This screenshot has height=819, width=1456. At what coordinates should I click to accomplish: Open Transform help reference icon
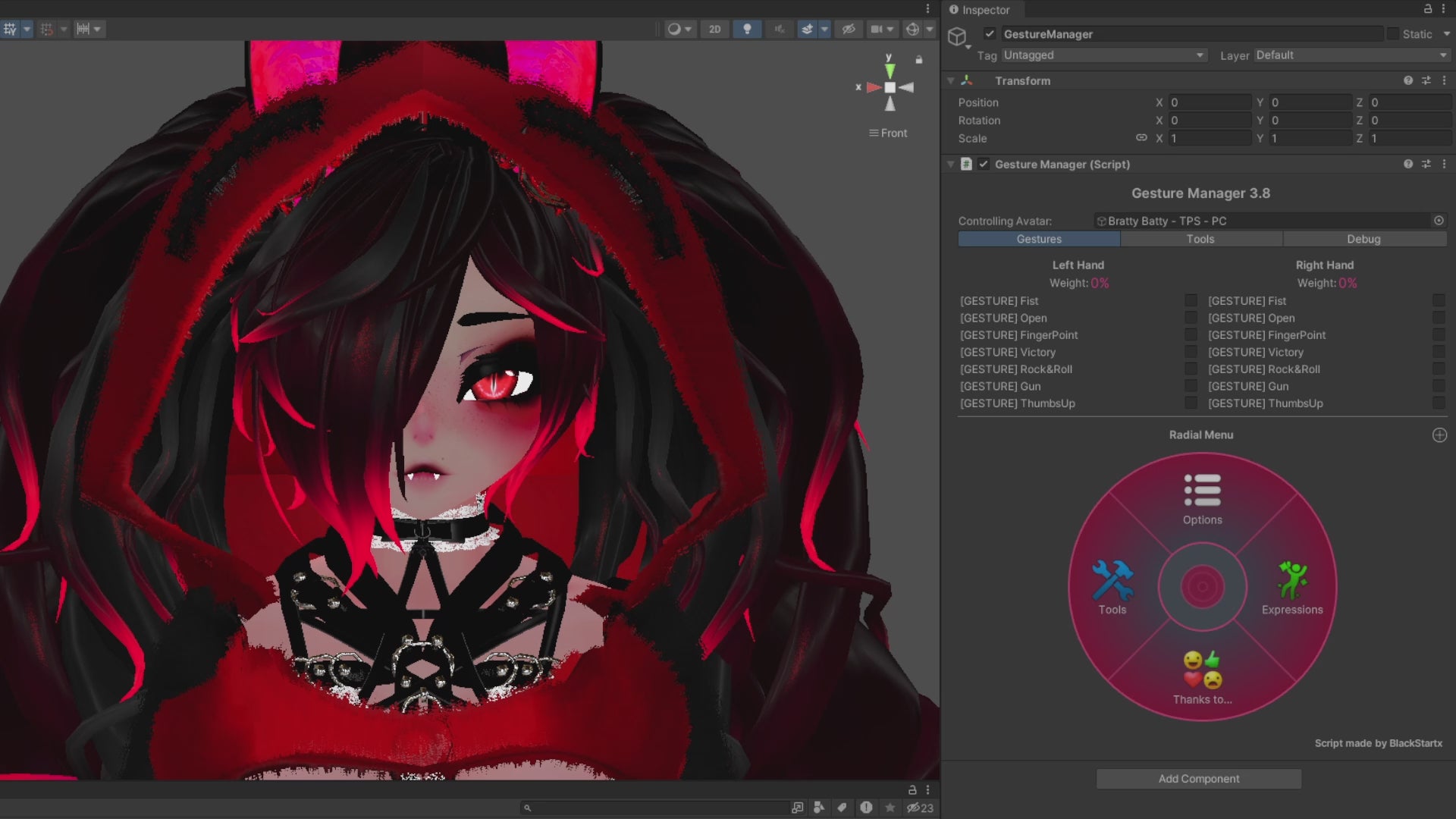pos(1408,80)
